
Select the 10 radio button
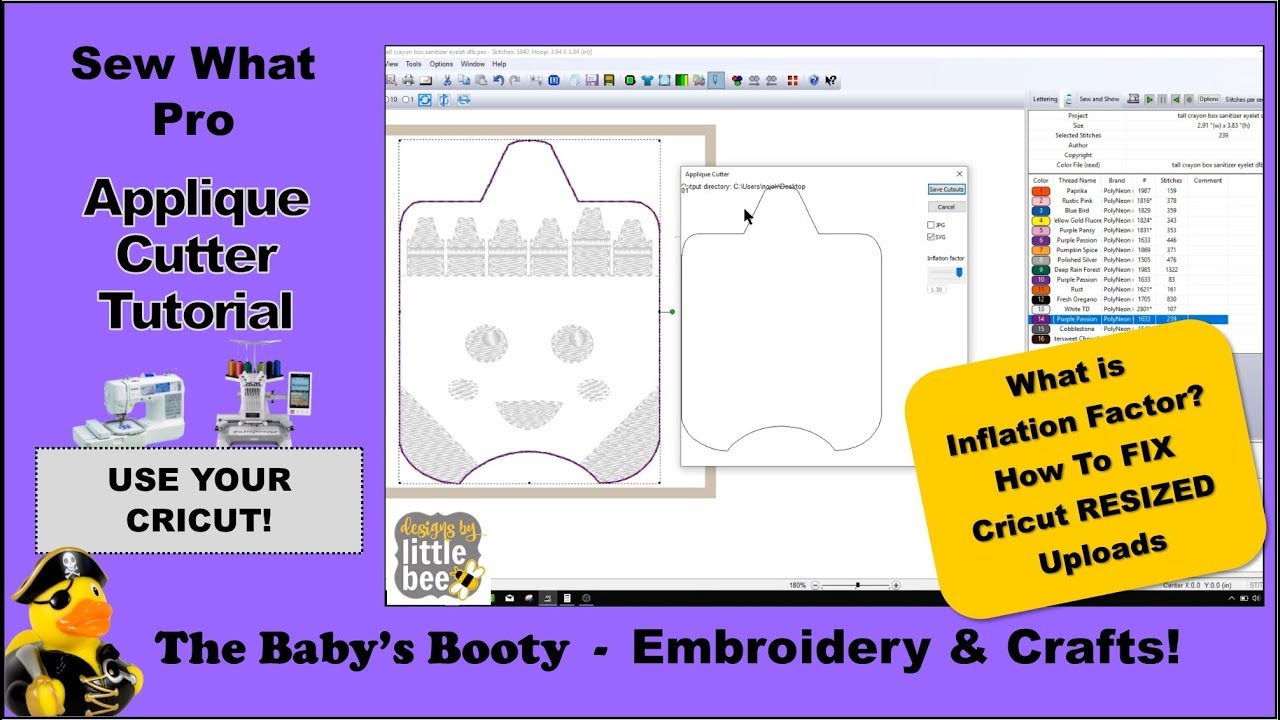388,100
